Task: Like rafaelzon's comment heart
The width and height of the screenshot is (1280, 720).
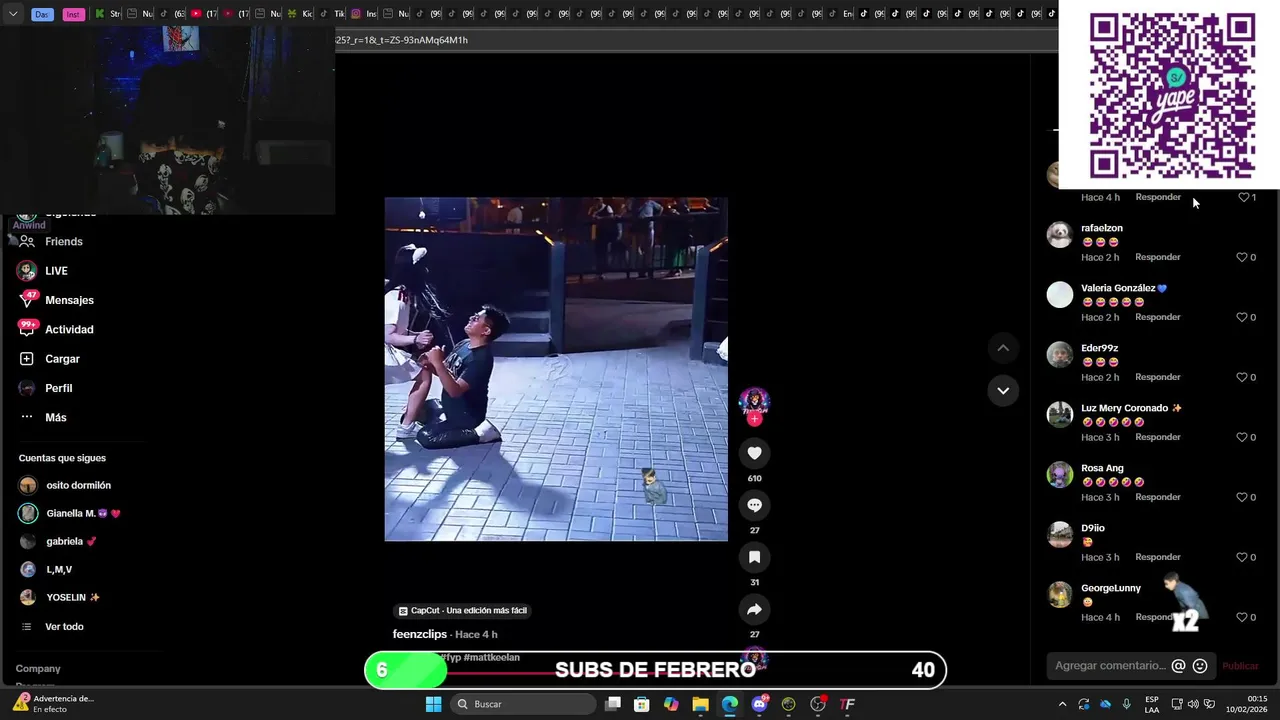Action: tap(1242, 257)
